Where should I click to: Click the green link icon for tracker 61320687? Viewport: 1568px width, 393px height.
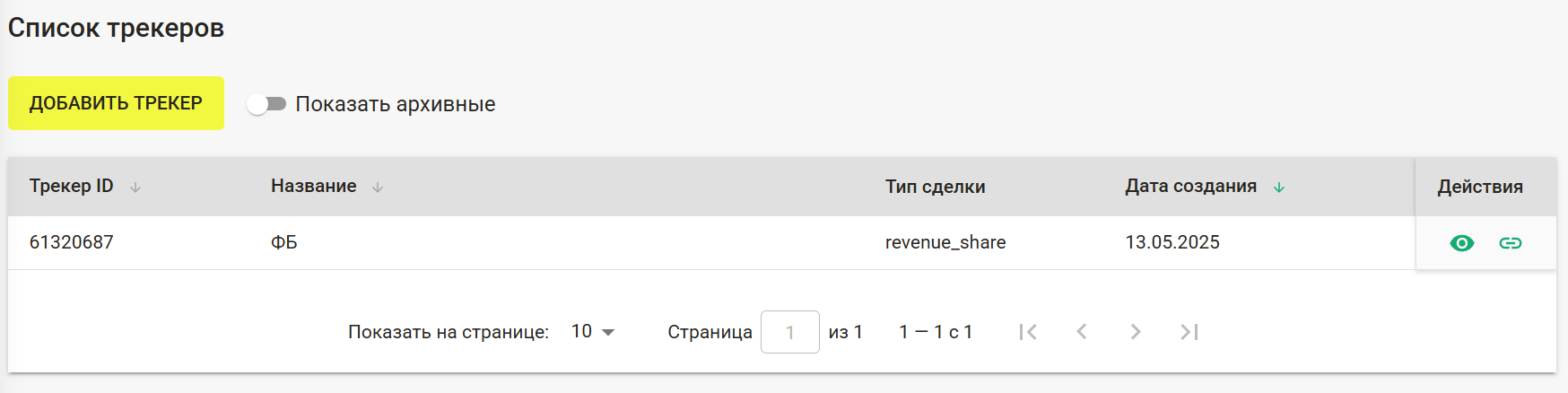click(x=1511, y=243)
